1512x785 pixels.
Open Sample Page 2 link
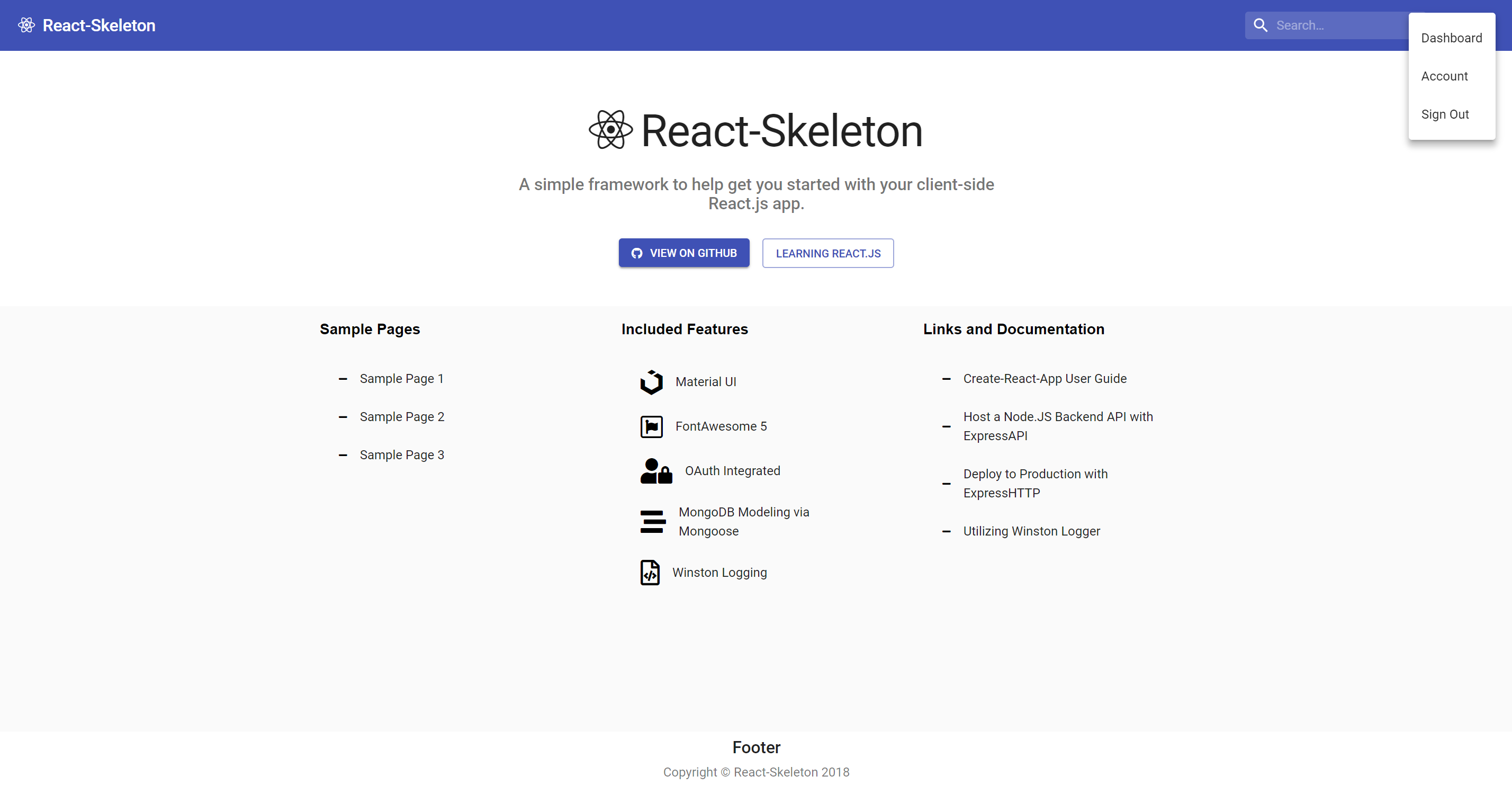pos(402,417)
